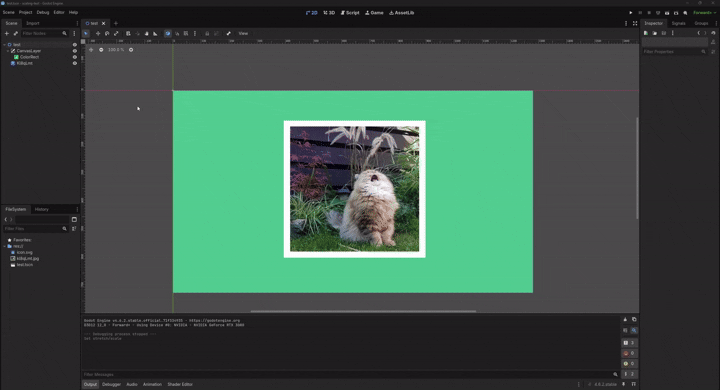Switch to the Signals tab
Image resolution: width=720 pixels, height=390 pixels.
coord(678,23)
